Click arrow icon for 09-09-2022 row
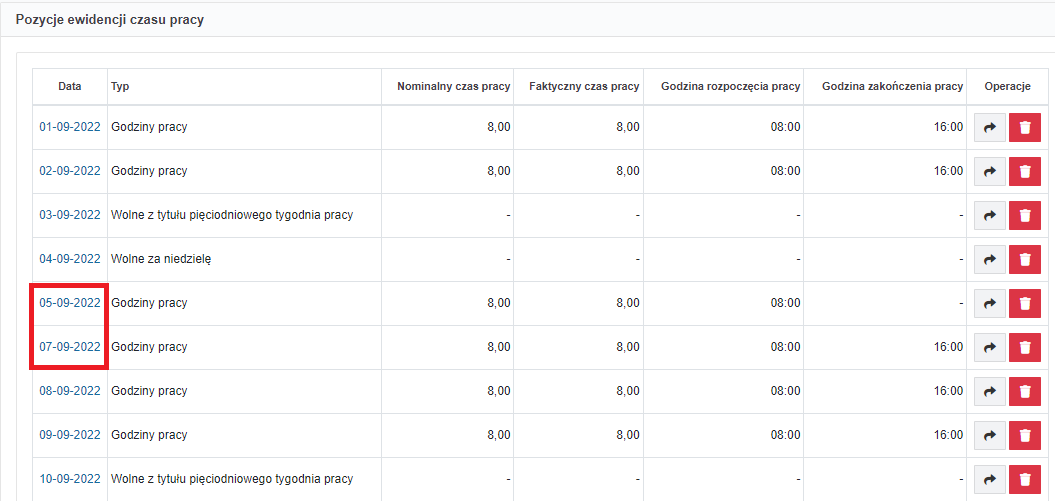The image size is (1055, 503). [990, 435]
